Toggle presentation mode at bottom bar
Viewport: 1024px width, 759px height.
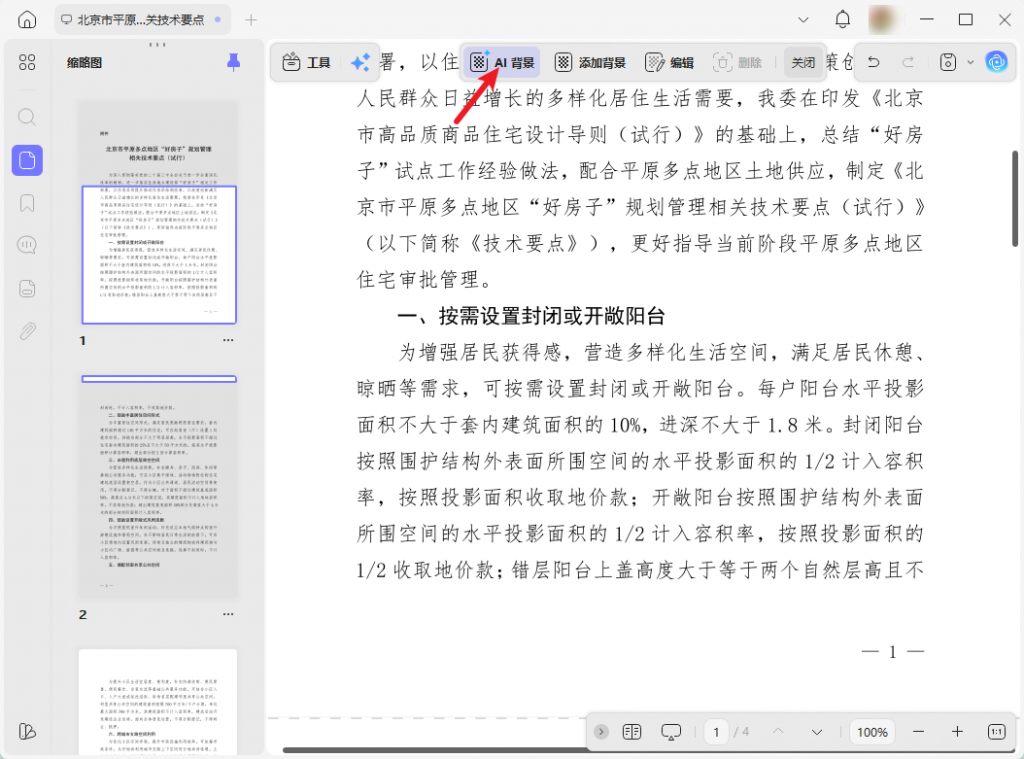click(x=672, y=731)
